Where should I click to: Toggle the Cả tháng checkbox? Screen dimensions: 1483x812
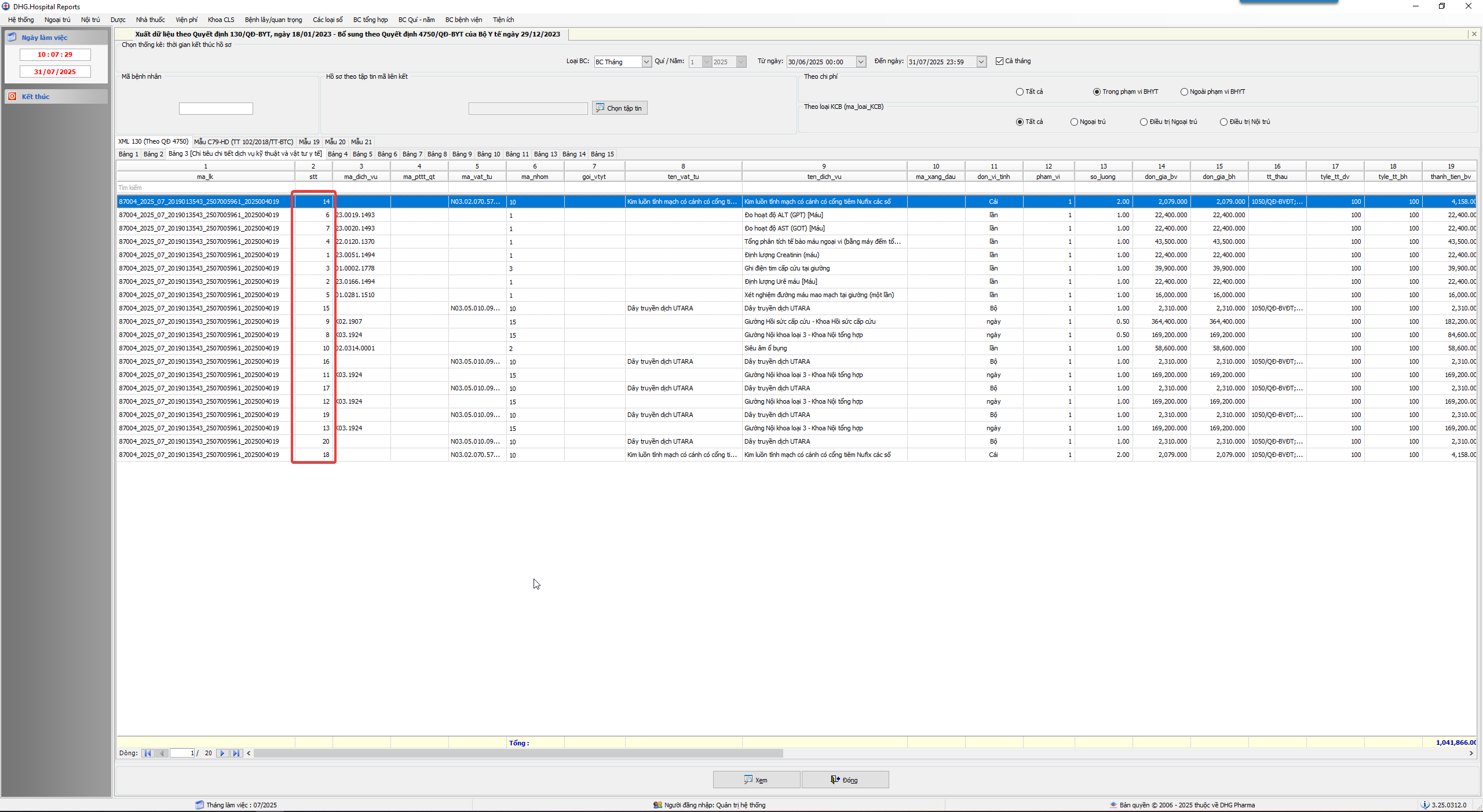pyautogui.click(x=999, y=61)
